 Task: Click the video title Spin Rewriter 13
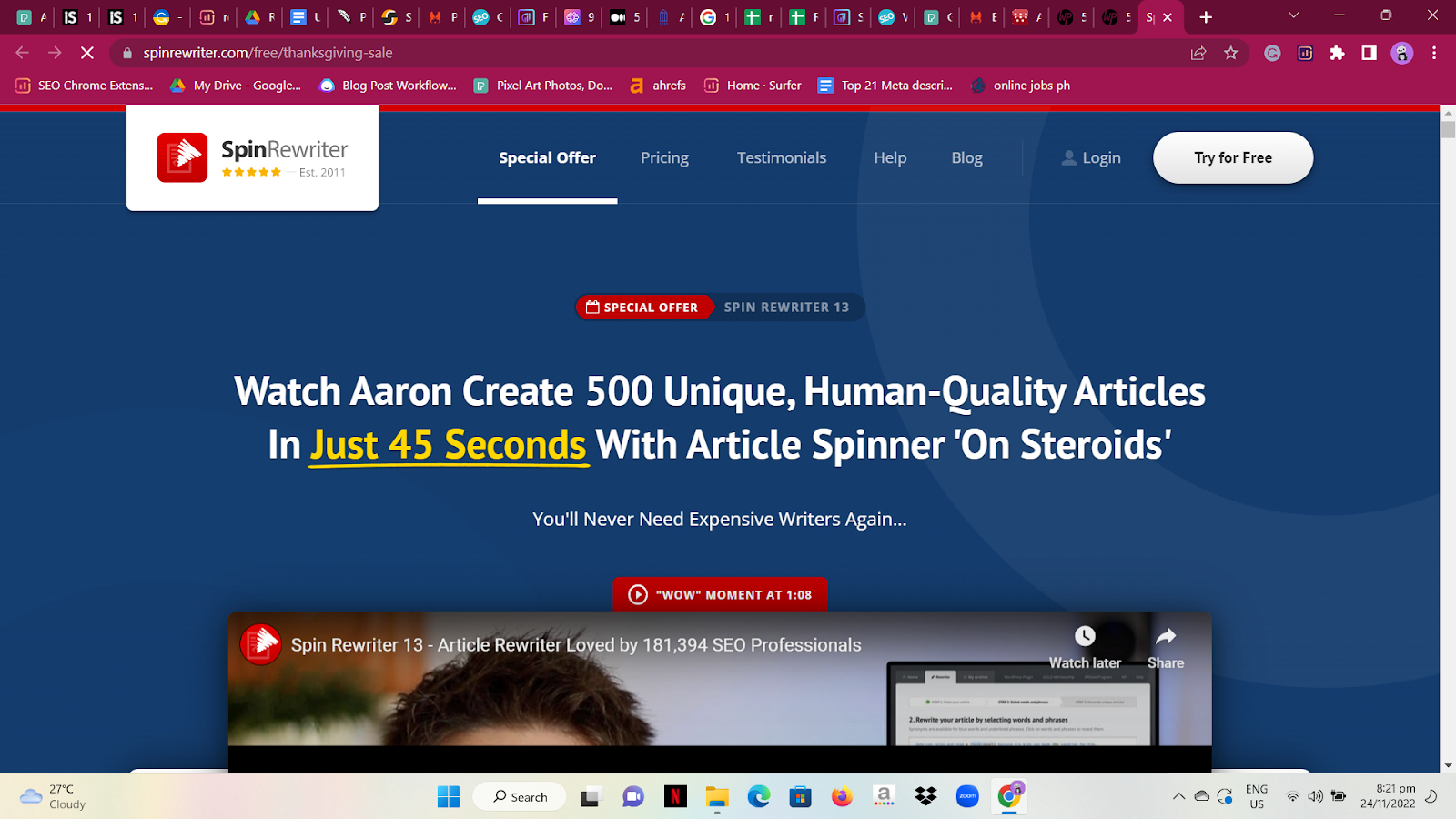[x=576, y=645]
